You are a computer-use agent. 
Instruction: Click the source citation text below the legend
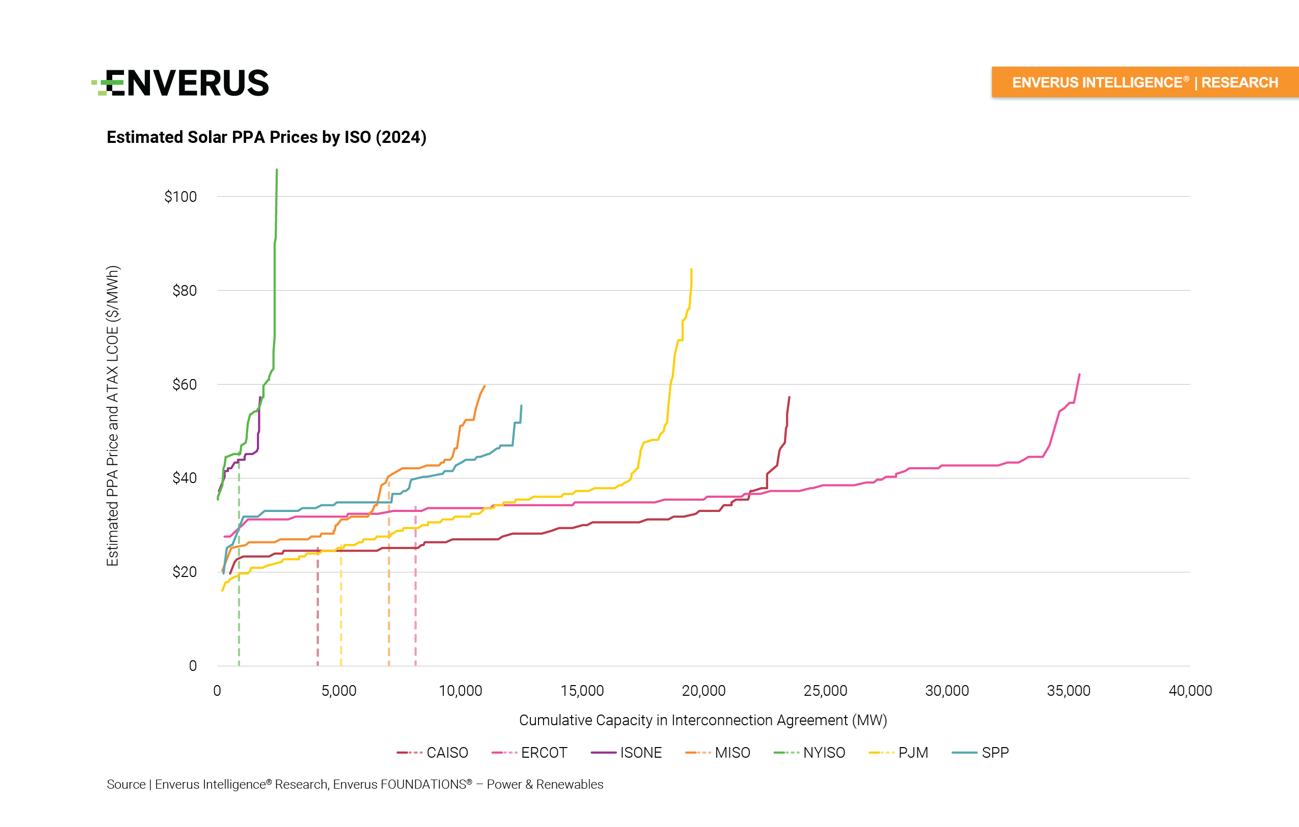tap(355, 785)
